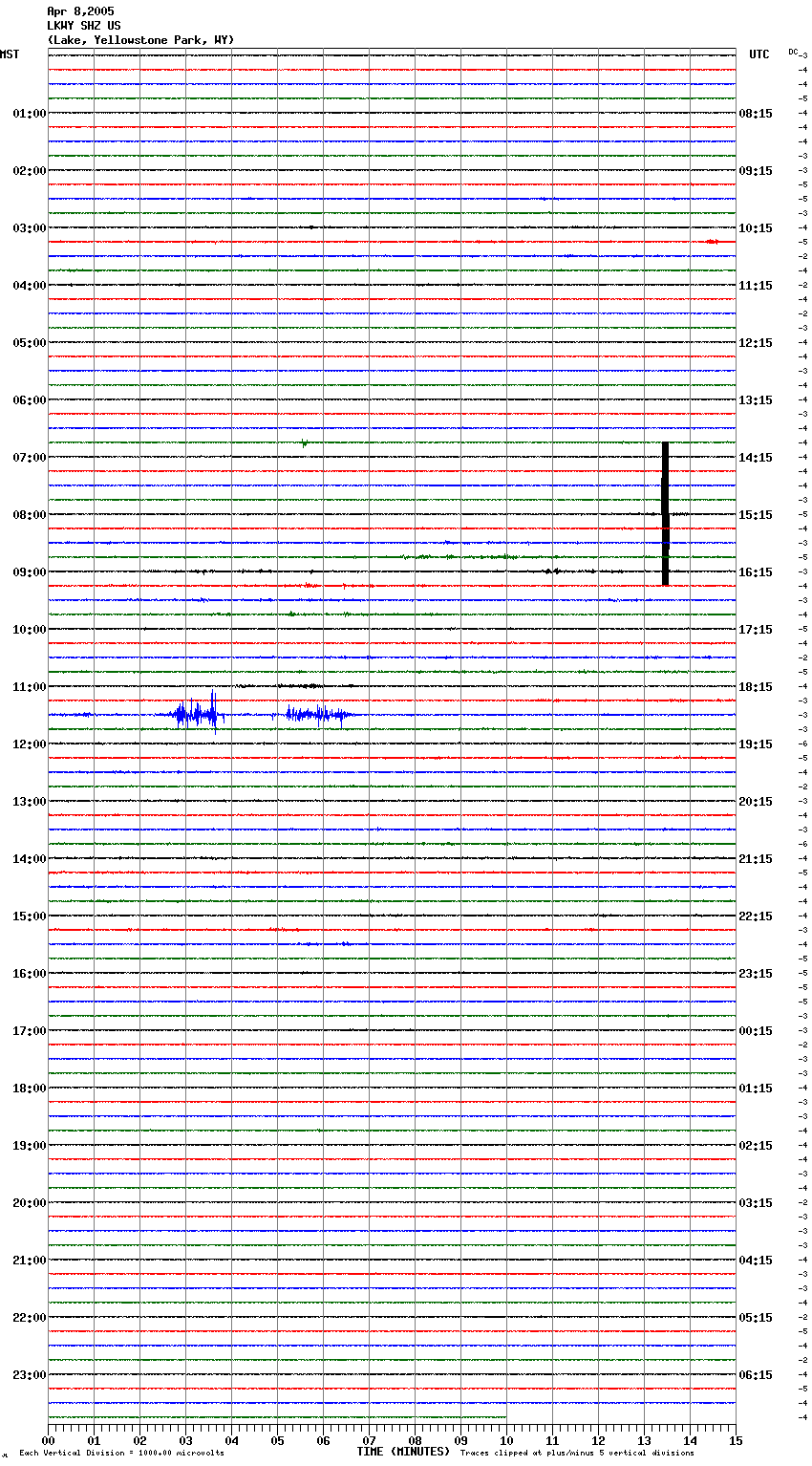This screenshot has height=1466, width=812.
Task: Click the 08:15 UTC time label
Action: point(756,114)
